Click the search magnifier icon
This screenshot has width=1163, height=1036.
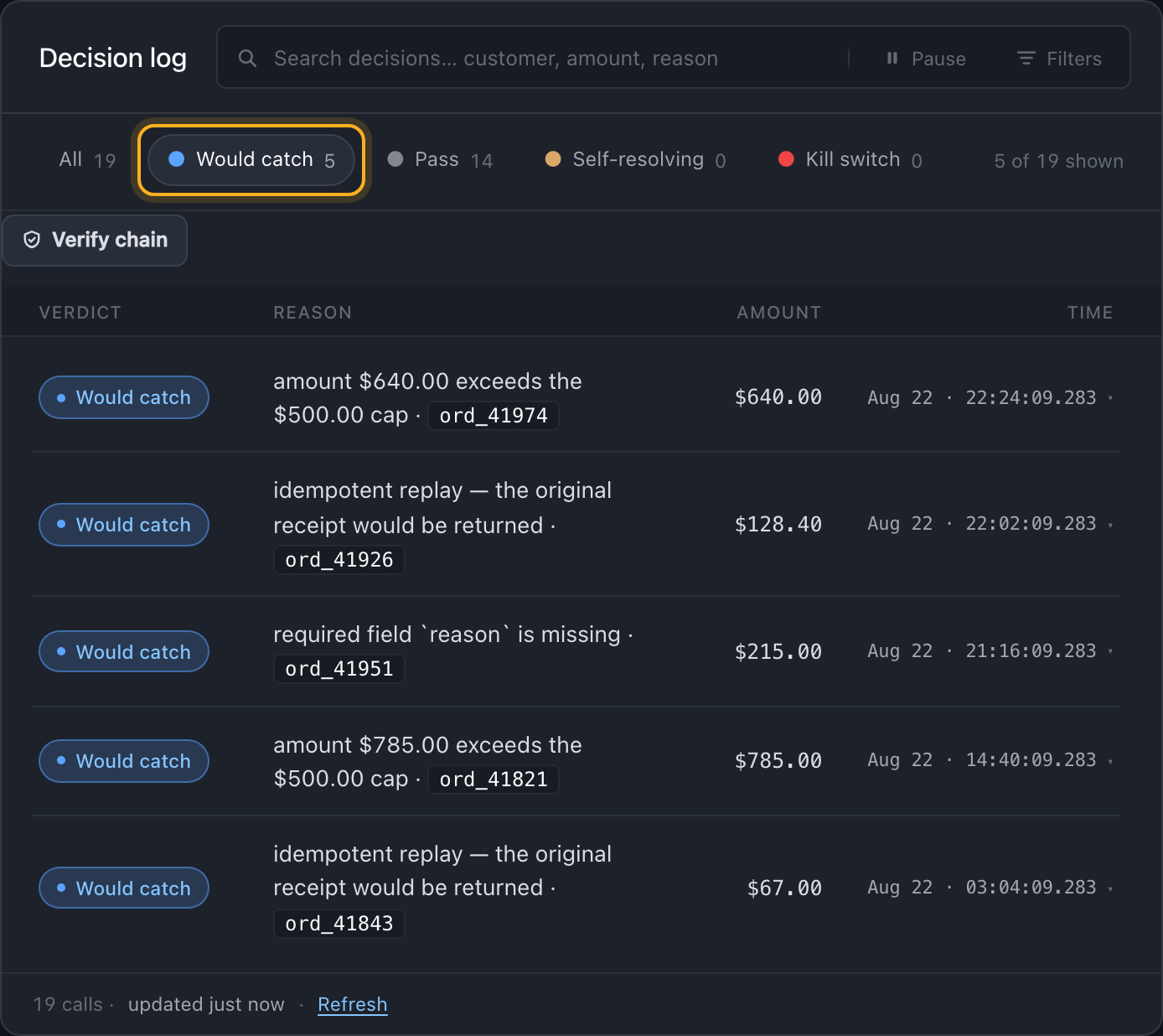247,58
